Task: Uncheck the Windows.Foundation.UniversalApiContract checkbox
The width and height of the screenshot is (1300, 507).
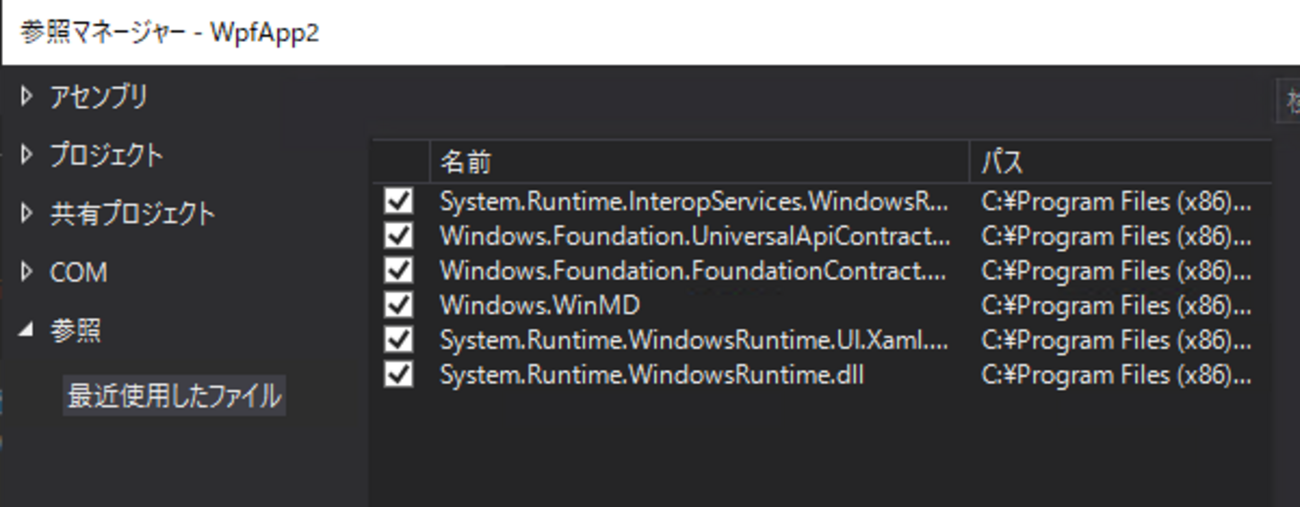Action: [399, 237]
